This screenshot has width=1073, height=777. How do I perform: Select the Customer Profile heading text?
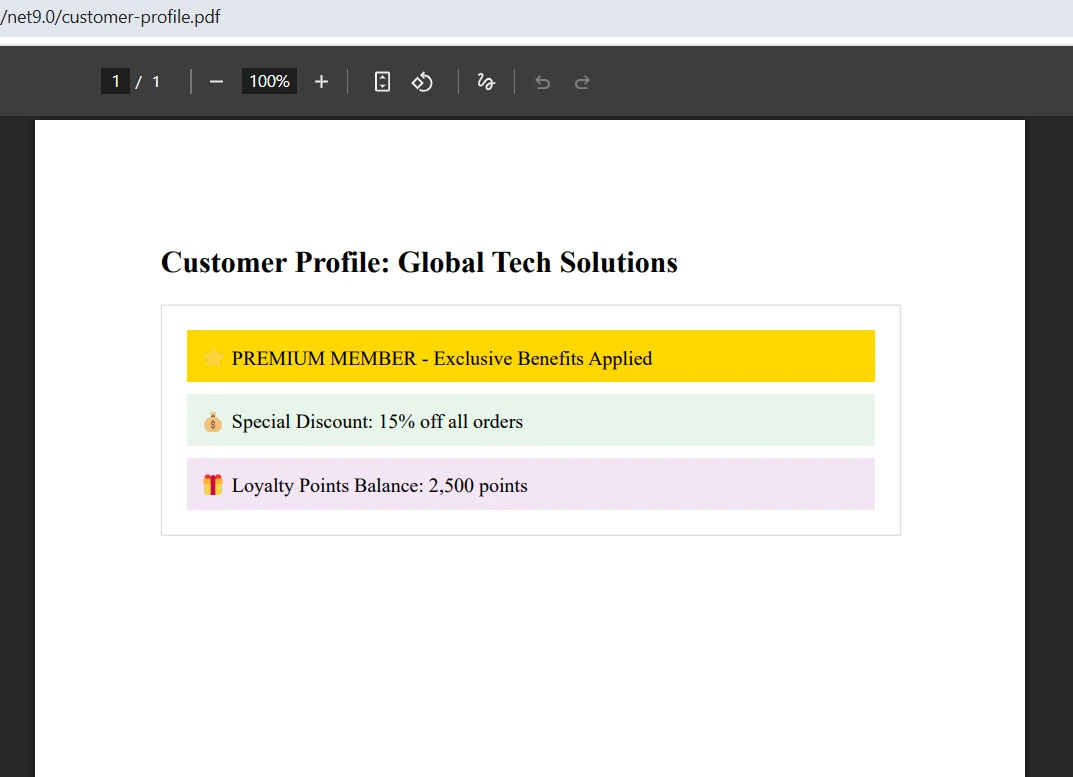(418, 262)
